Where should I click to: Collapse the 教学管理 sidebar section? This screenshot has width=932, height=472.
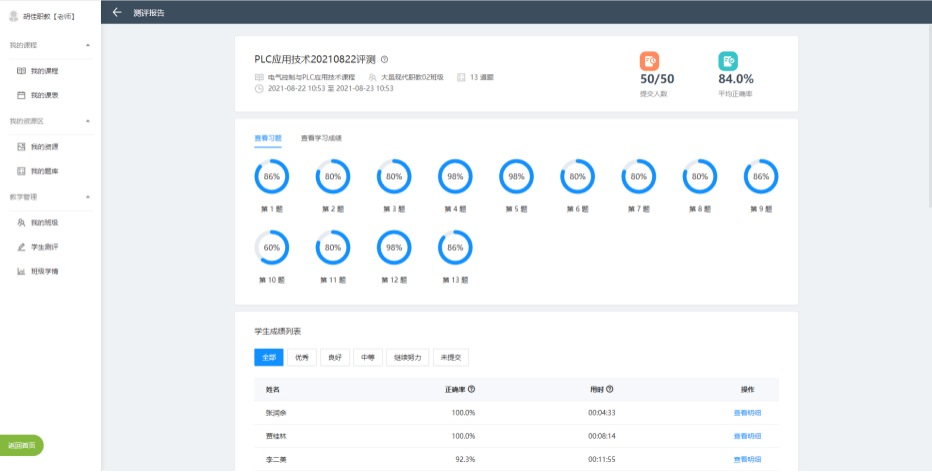88,197
